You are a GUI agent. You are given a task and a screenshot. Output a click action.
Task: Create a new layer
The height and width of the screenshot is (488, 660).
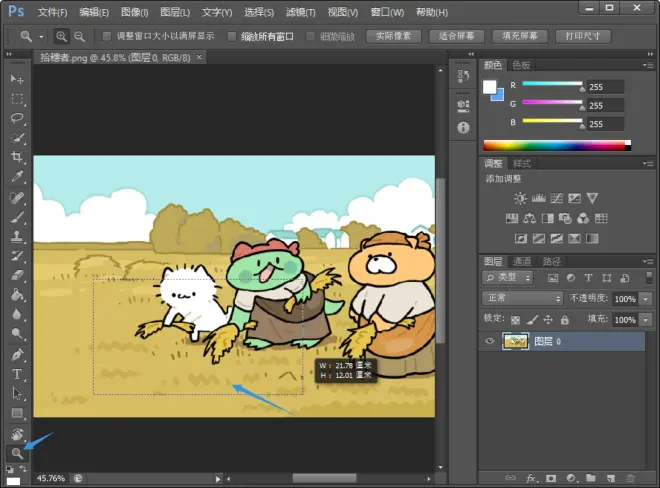click(x=611, y=478)
